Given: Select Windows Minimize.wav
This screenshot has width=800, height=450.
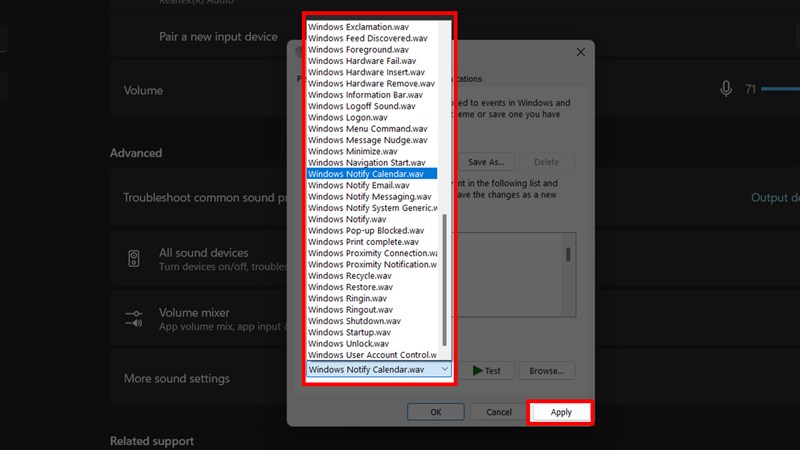Looking at the screenshot, I should pos(372,151).
